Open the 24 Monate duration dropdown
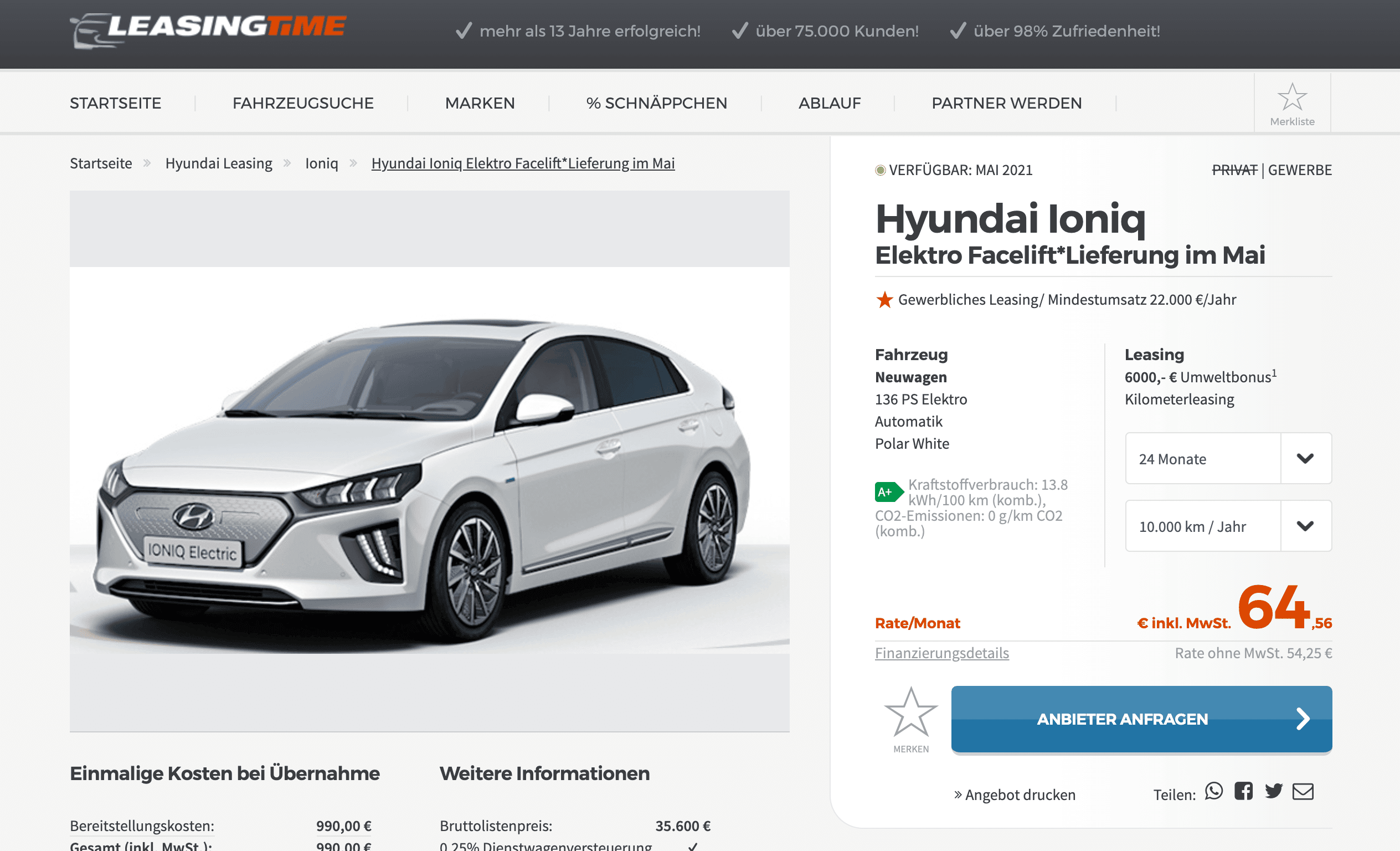This screenshot has width=1400, height=851. pyautogui.click(x=1228, y=459)
